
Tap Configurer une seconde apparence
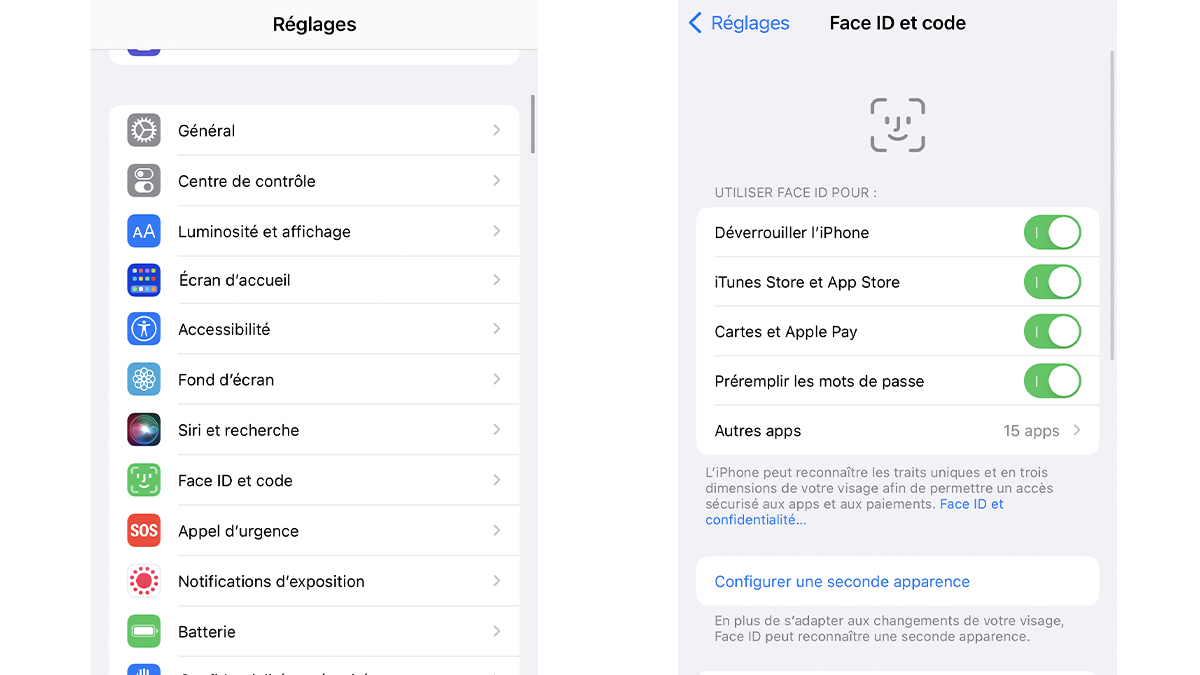[842, 581]
